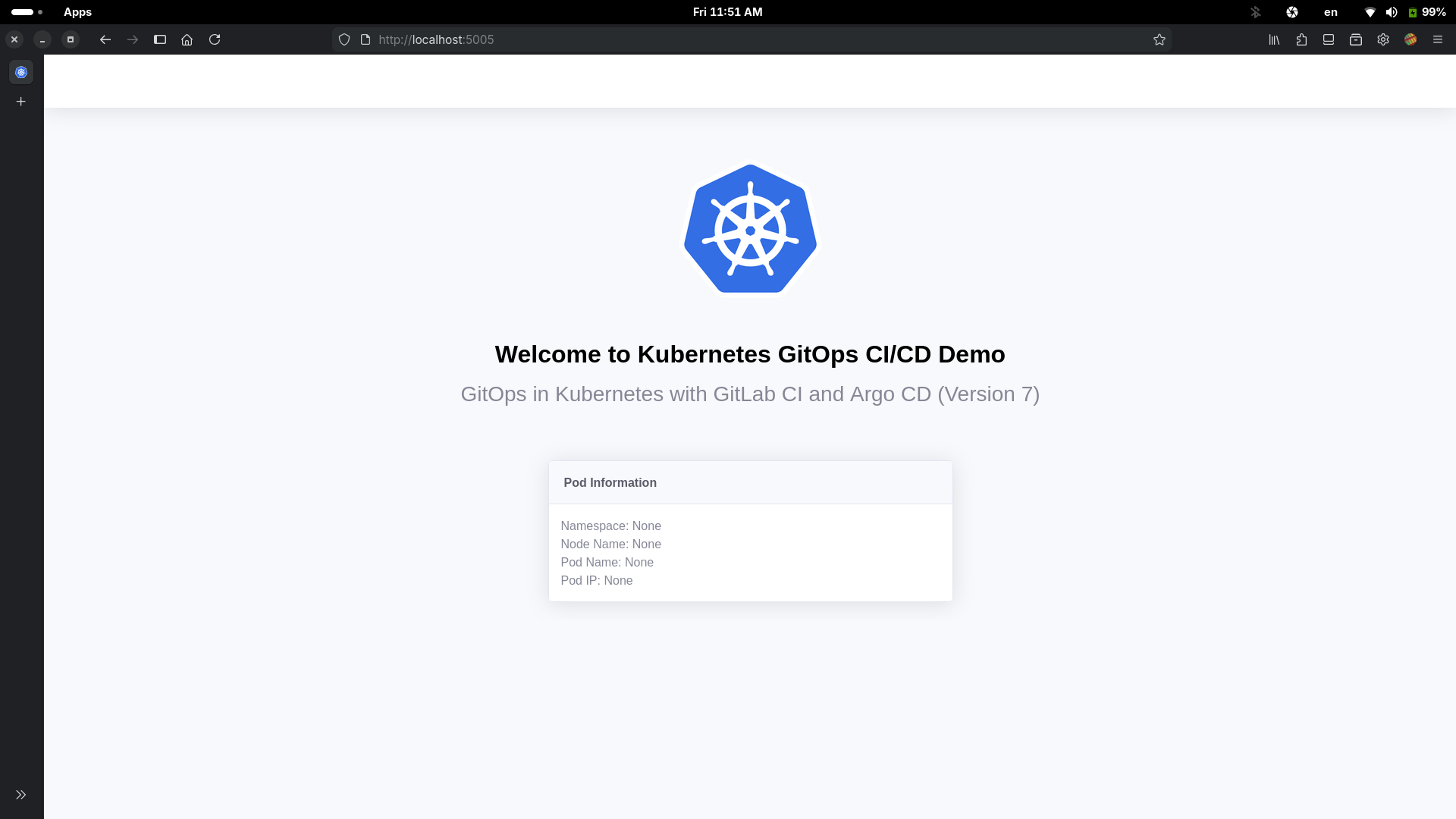Go back to the previous page
1456x819 pixels.
coord(105,39)
